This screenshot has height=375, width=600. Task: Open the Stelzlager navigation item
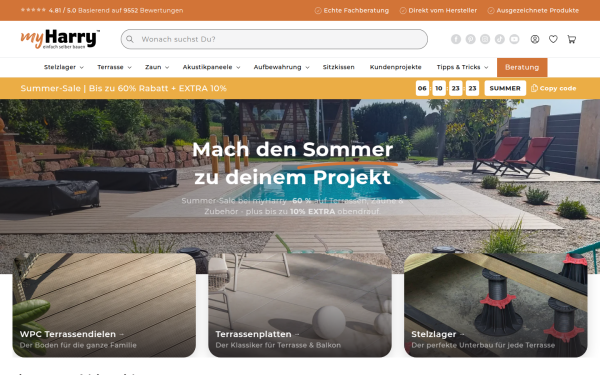pos(60,67)
